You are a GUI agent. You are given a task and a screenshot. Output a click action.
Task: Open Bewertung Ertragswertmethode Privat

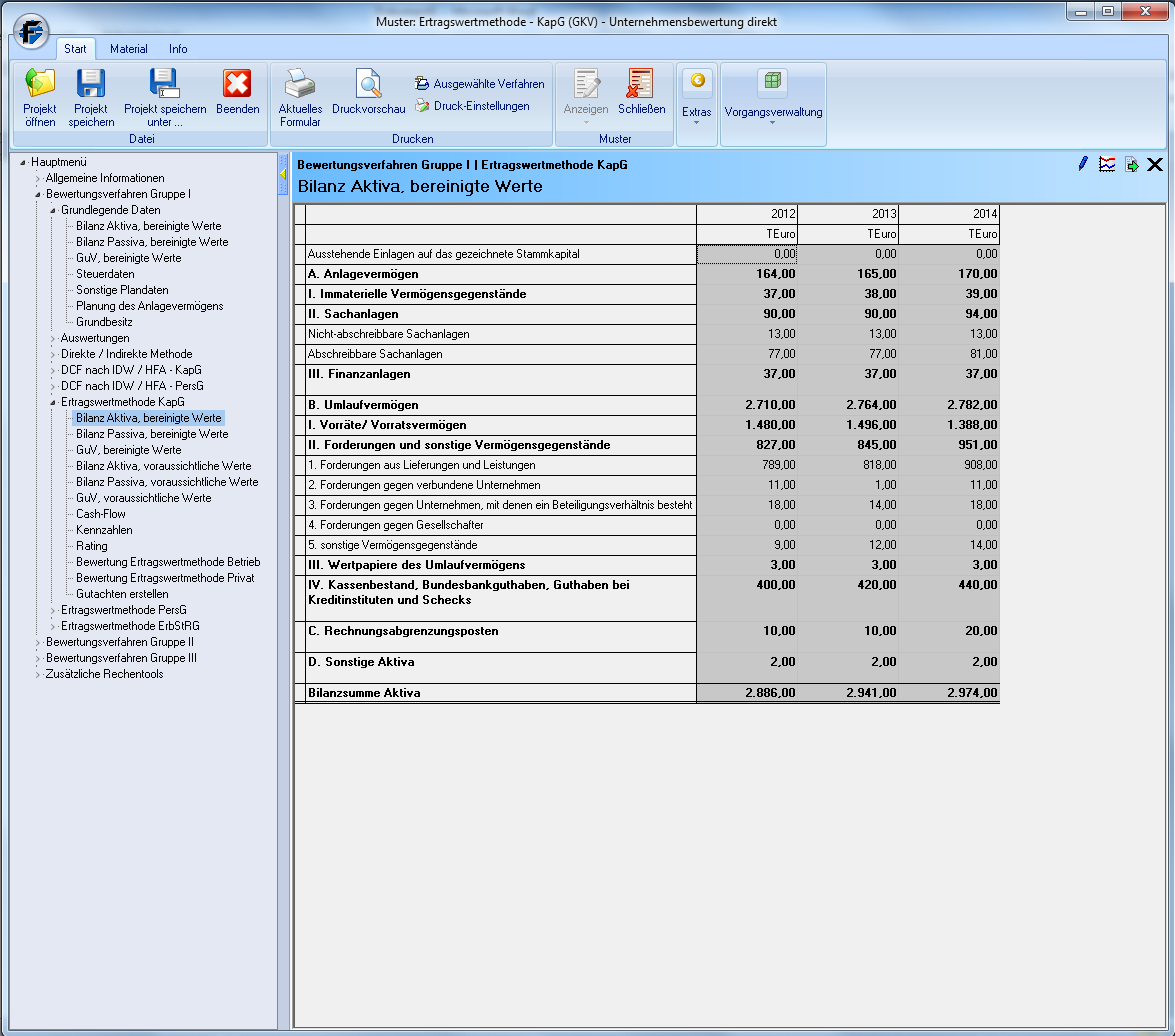165,578
